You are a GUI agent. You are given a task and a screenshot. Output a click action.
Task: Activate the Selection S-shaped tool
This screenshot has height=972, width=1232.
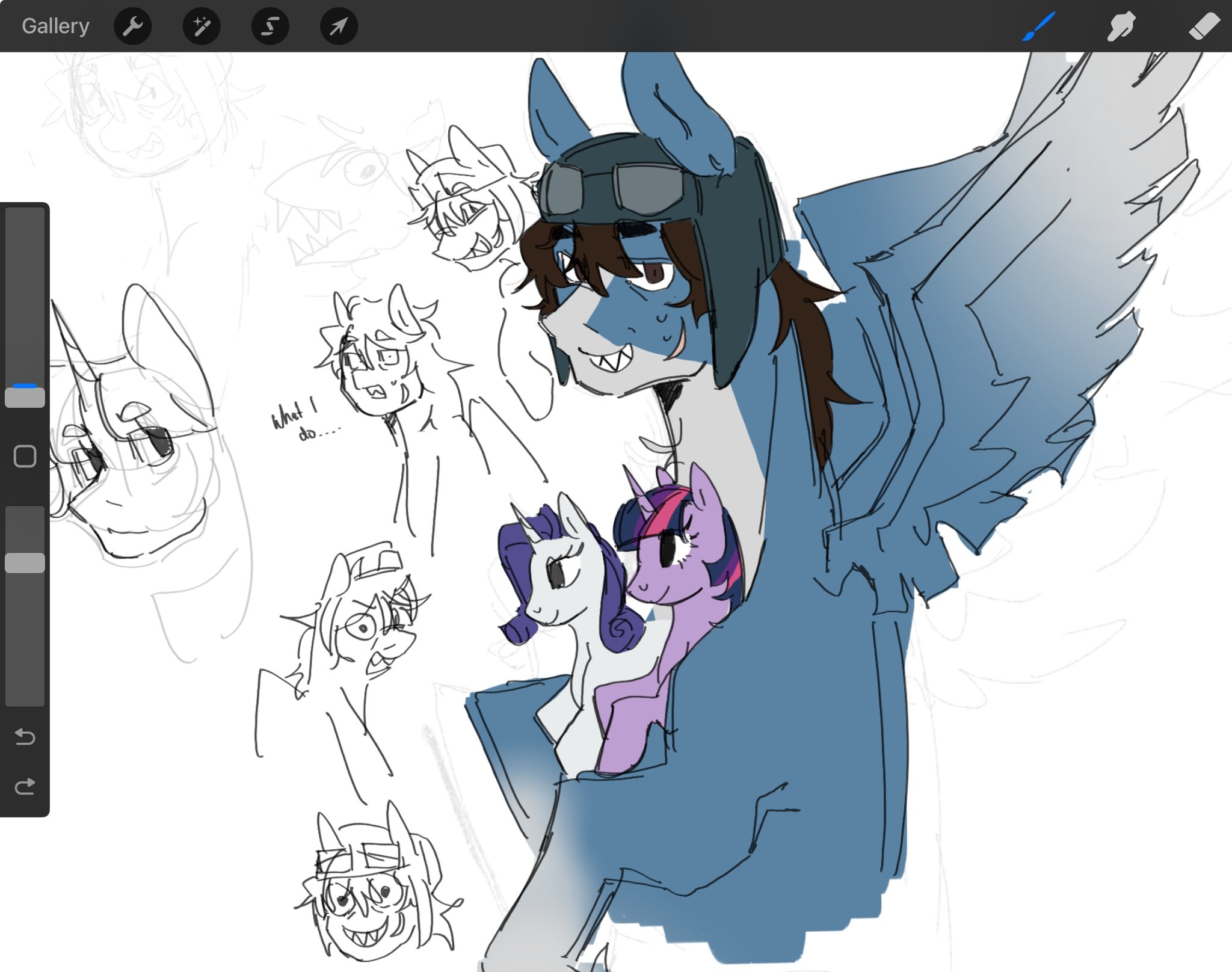[270, 26]
